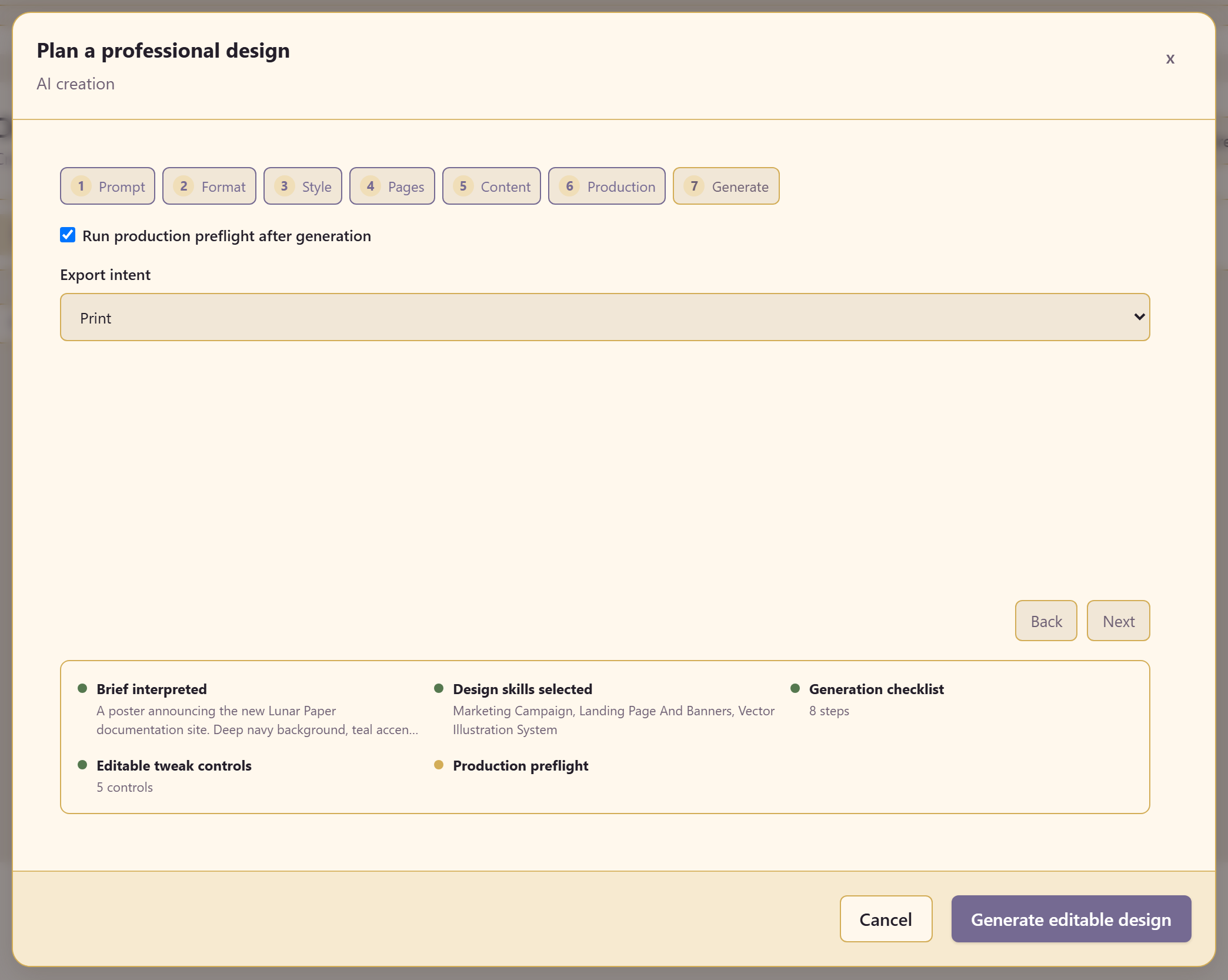This screenshot has height=980, width=1228.
Task: Switch to the Style step
Action: tap(303, 186)
